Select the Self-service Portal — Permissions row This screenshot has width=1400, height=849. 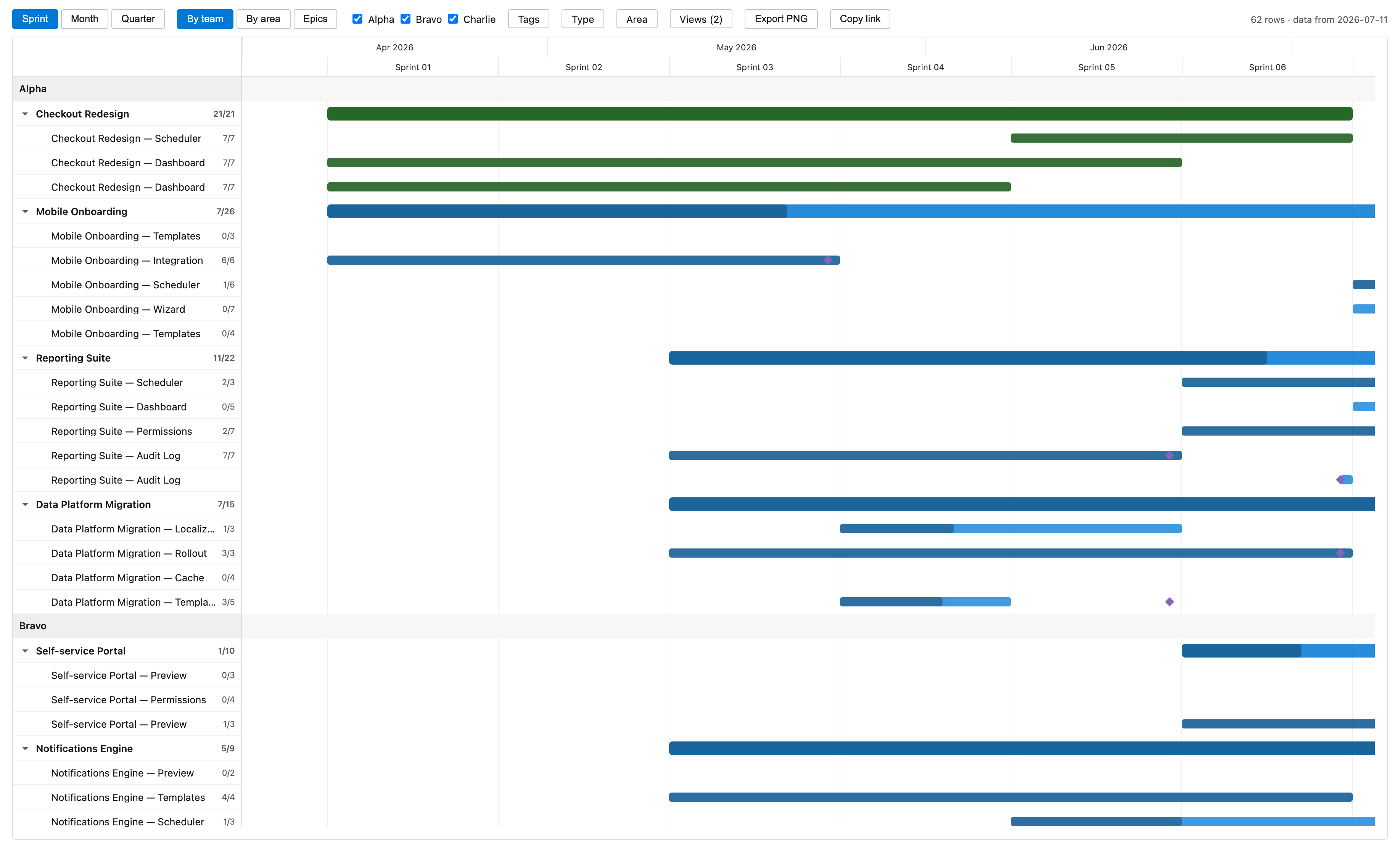(127, 699)
